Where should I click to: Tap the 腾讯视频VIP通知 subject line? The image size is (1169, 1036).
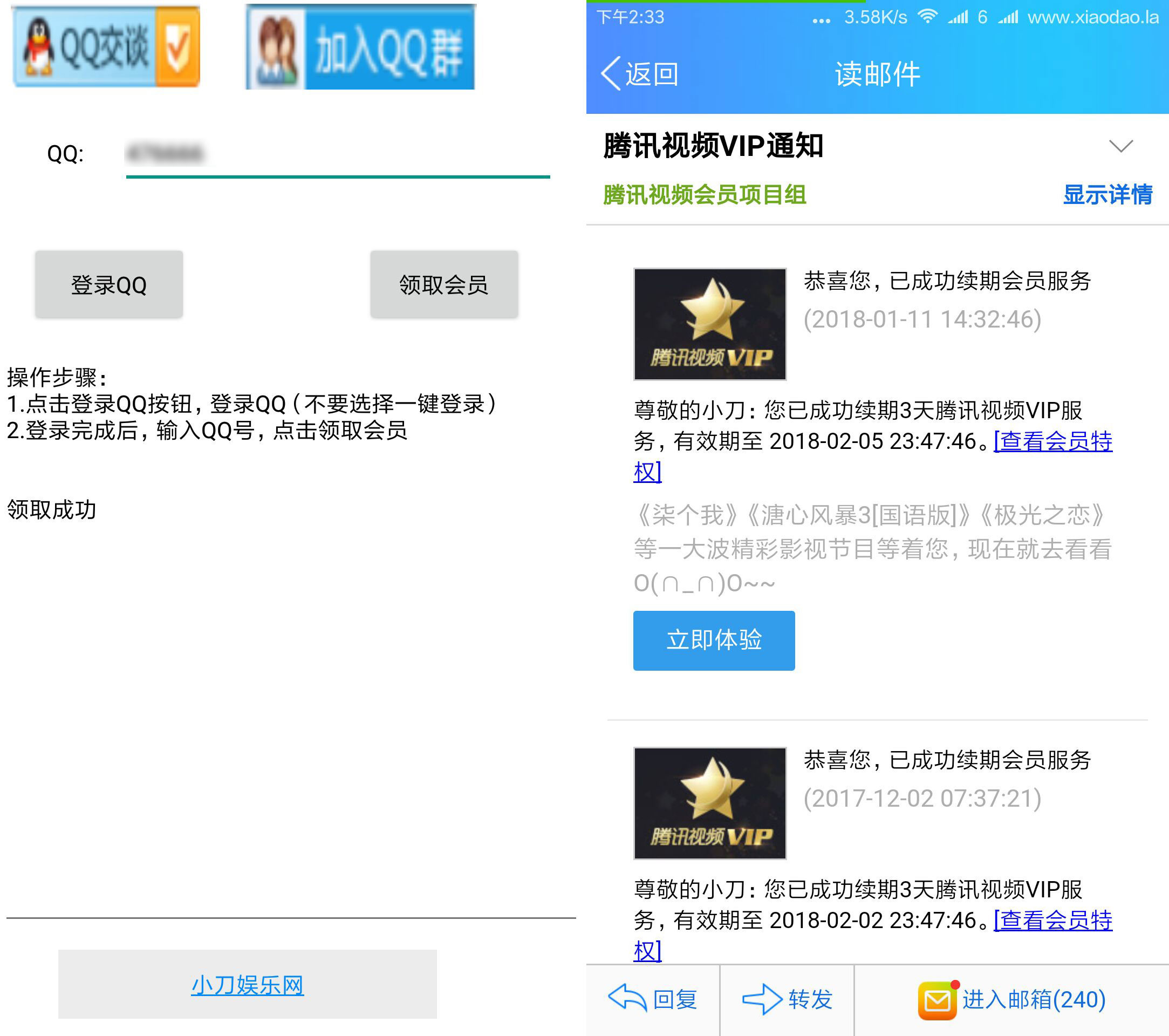(713, 145)
